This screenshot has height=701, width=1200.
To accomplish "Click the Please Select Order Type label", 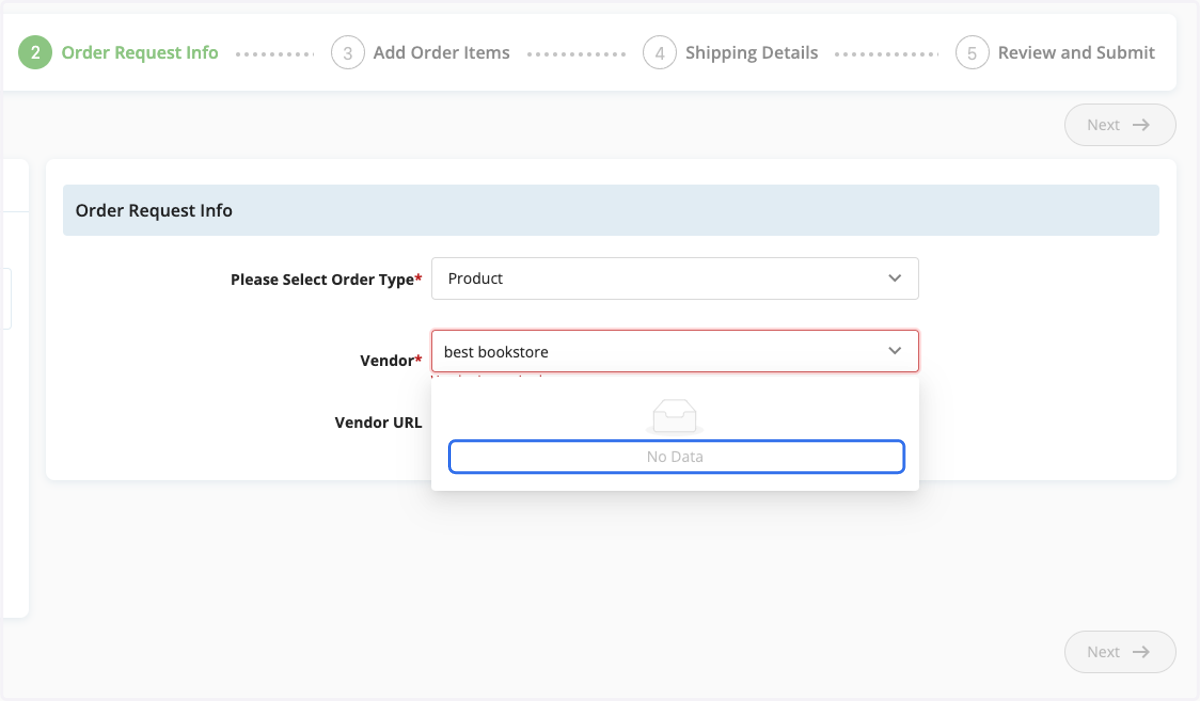I will (x=326, y=280).
